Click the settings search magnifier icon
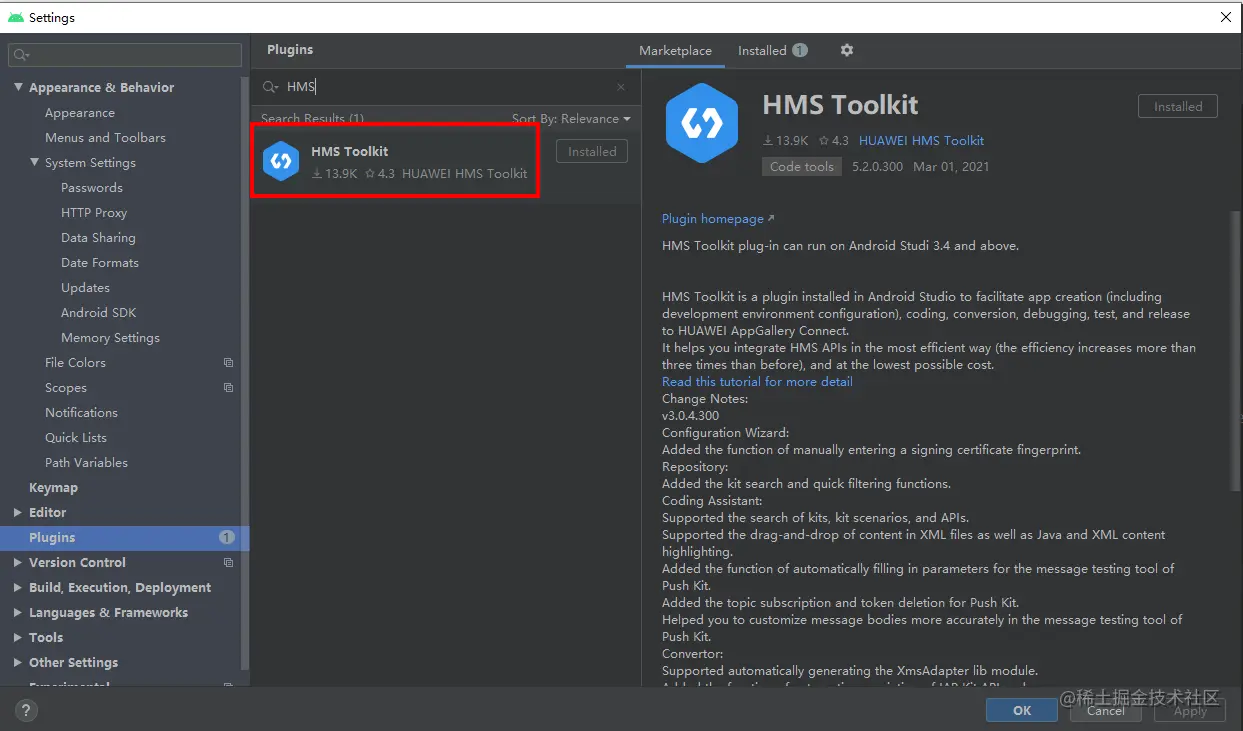Screen dimensions: 1243x731 pyautogui.click(x=21, y=55)
